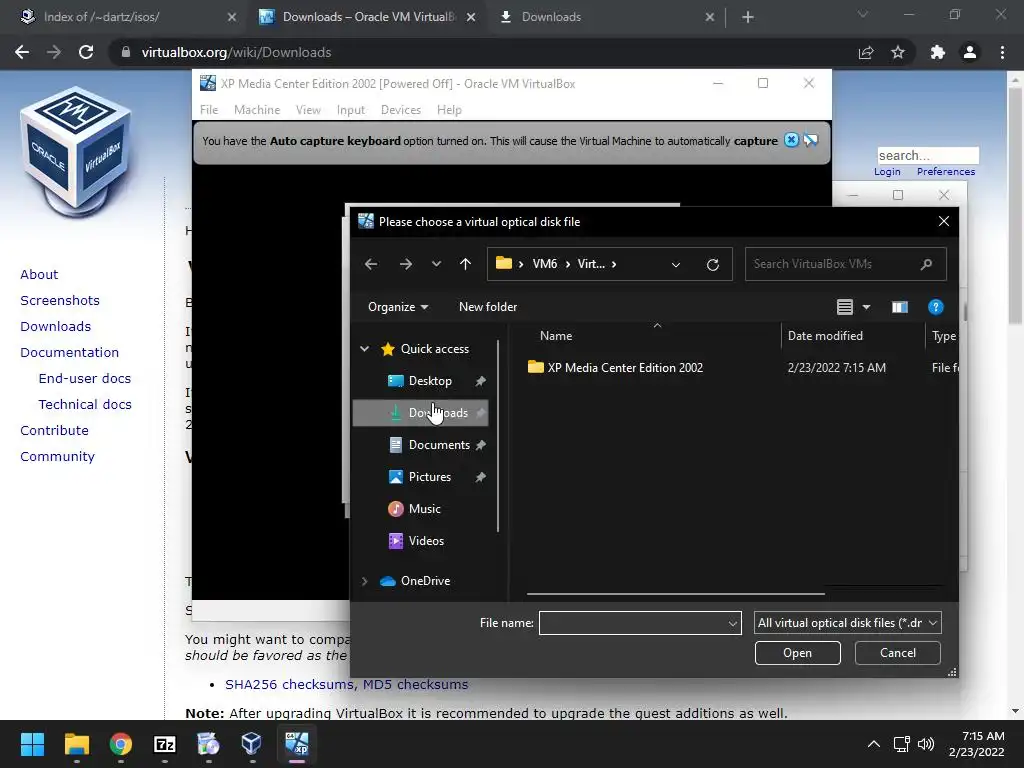
Task: Change the file view layout icon
Action: pos(844,307)
